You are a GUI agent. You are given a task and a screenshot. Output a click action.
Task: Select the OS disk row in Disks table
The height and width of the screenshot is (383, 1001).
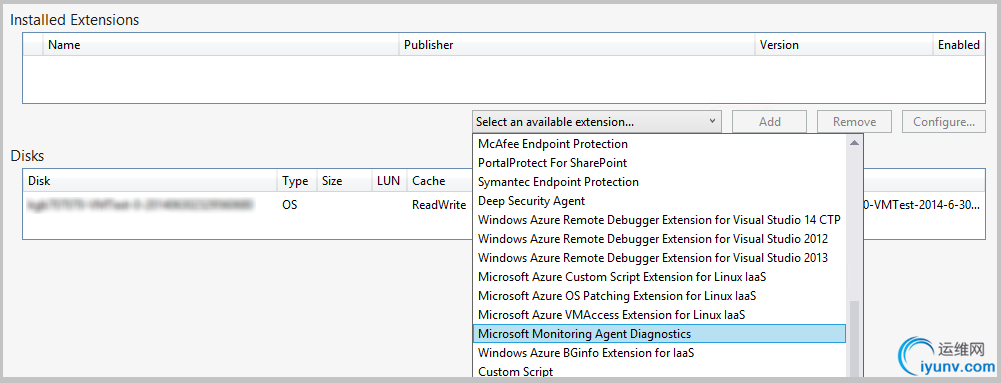504,205
